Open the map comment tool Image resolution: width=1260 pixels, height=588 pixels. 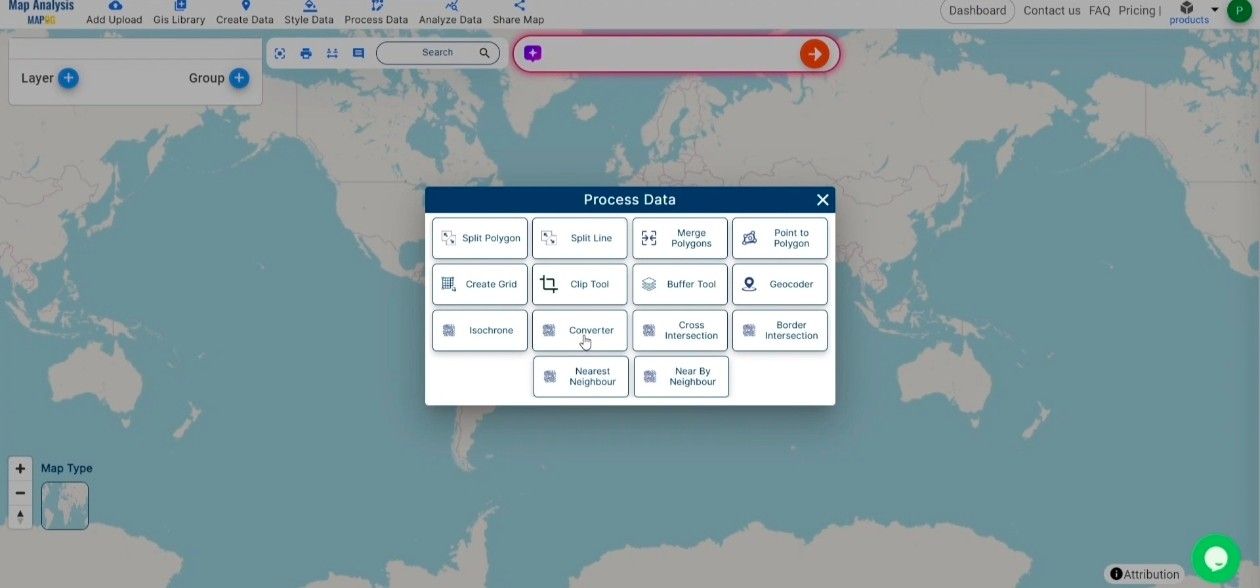click(x=357, y=53)
